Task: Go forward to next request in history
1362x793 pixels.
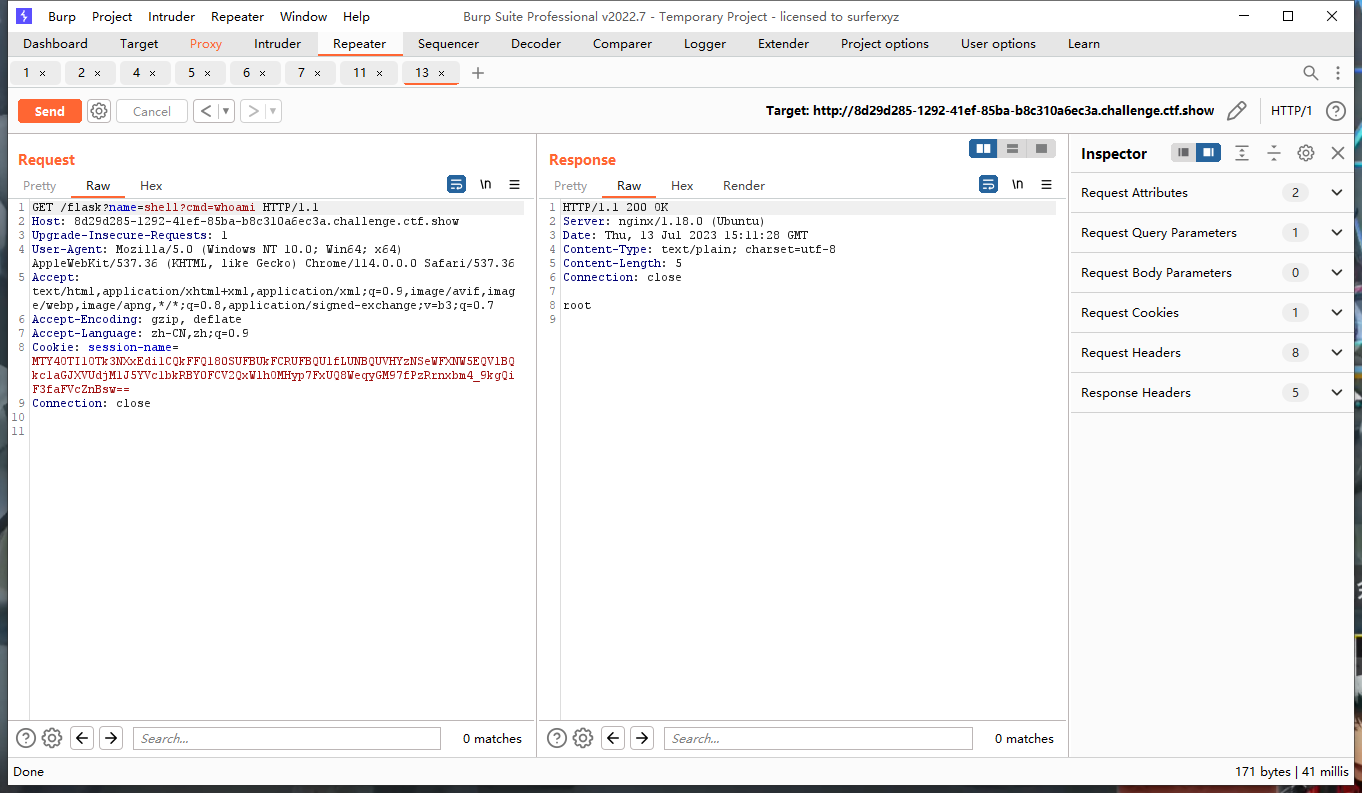Action: (252, 111)
